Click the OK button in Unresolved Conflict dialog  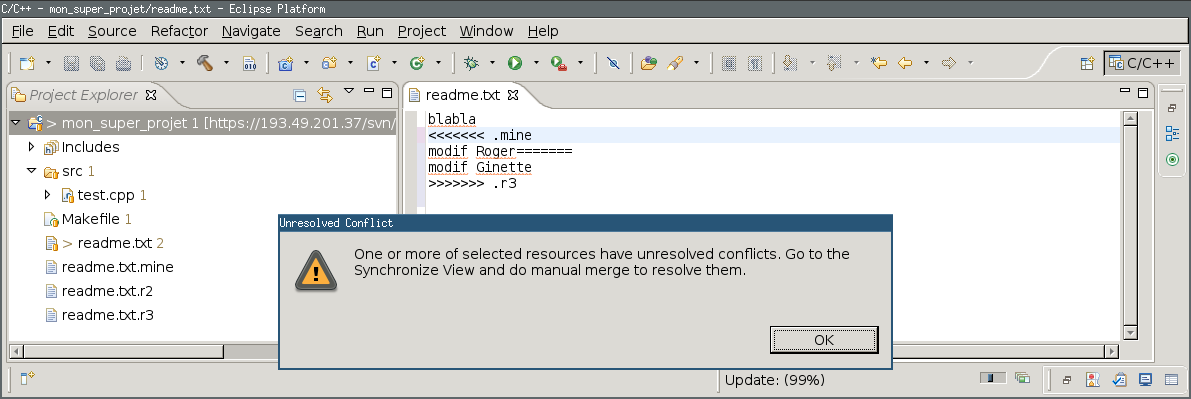tap(824, 340)
